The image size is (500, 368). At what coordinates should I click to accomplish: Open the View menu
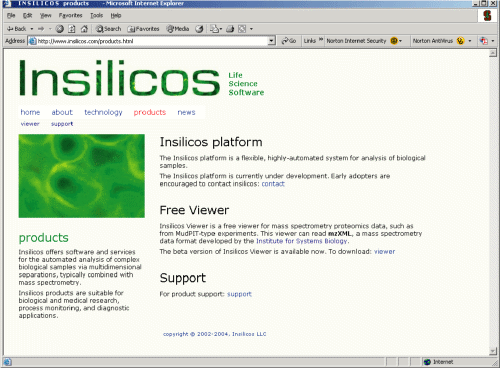[x=45, y=15]
